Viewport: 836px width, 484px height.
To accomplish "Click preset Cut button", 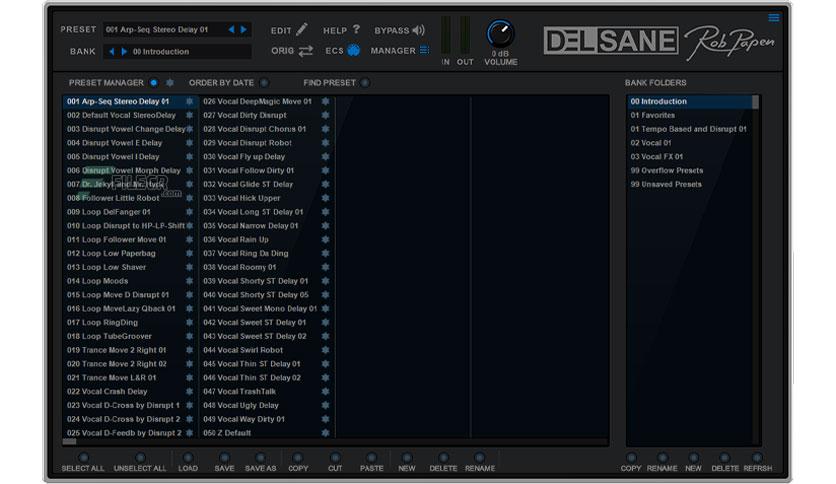I will 335,457.
